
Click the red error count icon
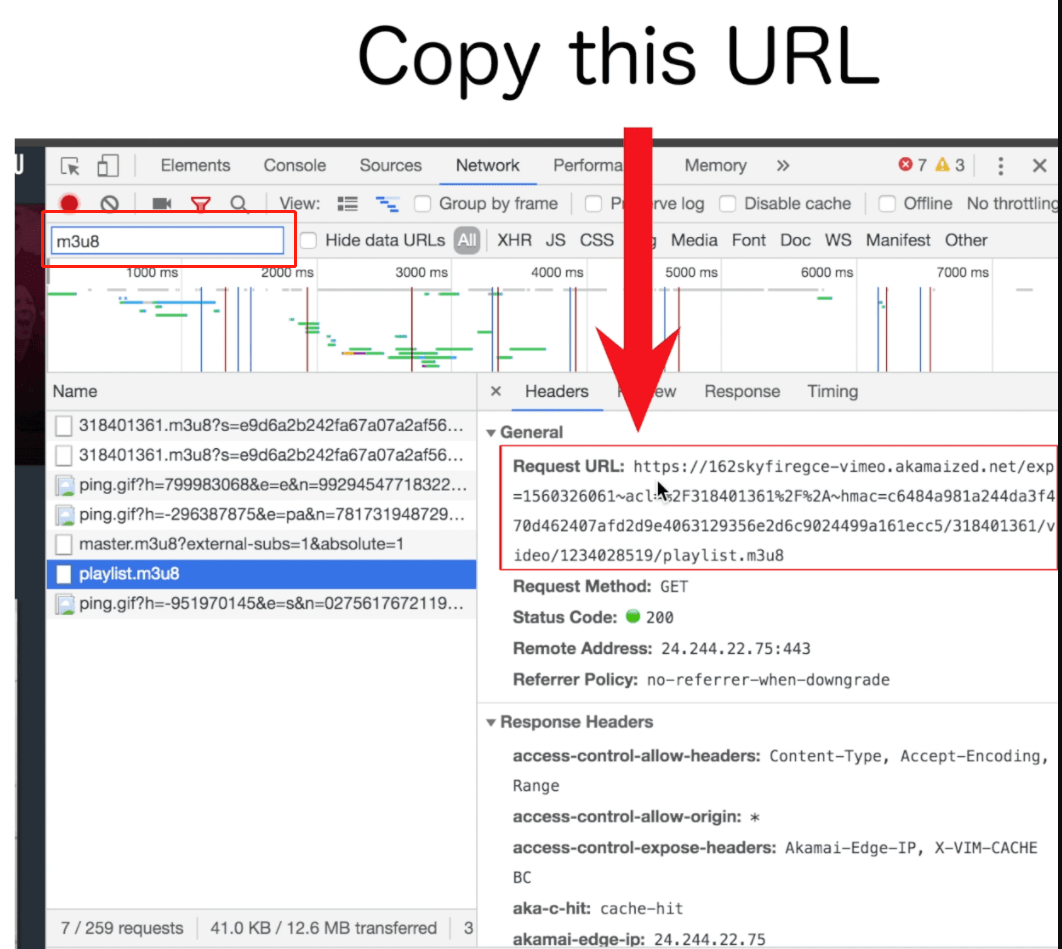[905, 165]
